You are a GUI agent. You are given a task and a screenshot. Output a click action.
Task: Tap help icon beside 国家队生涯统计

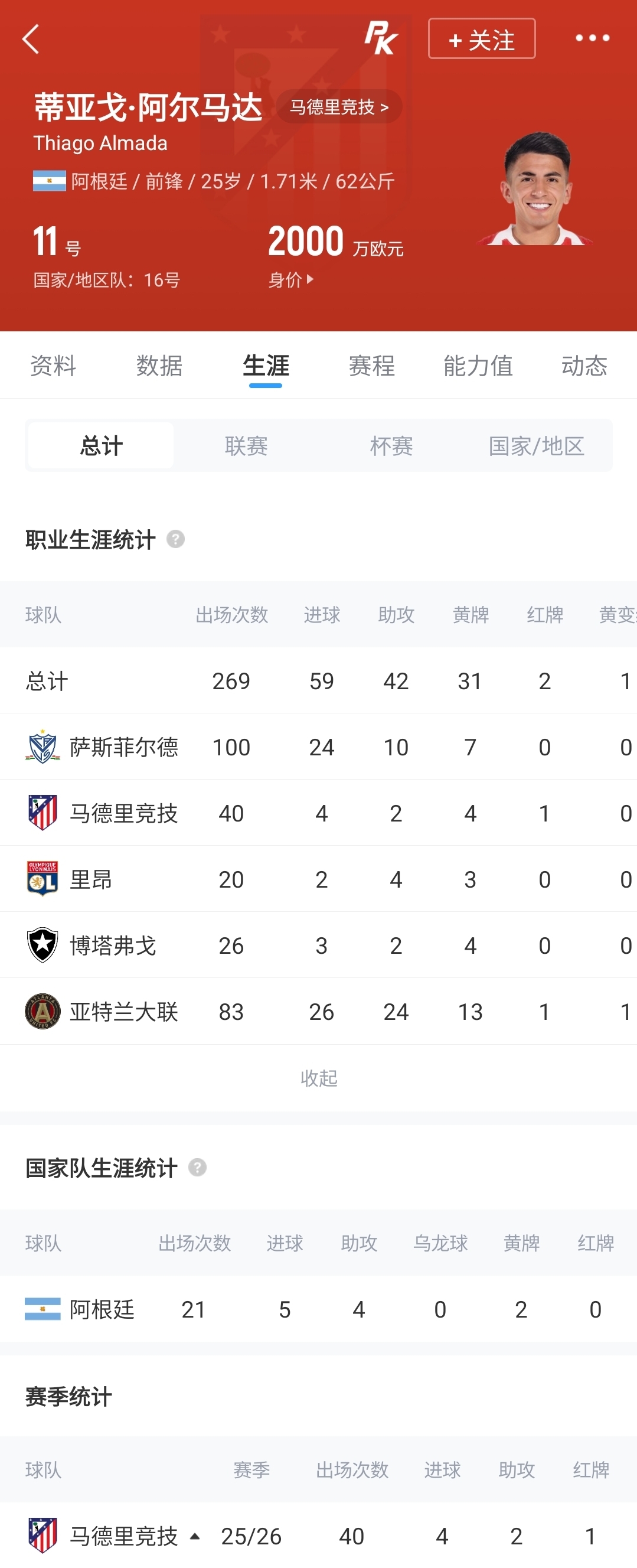coord(197,1168)
